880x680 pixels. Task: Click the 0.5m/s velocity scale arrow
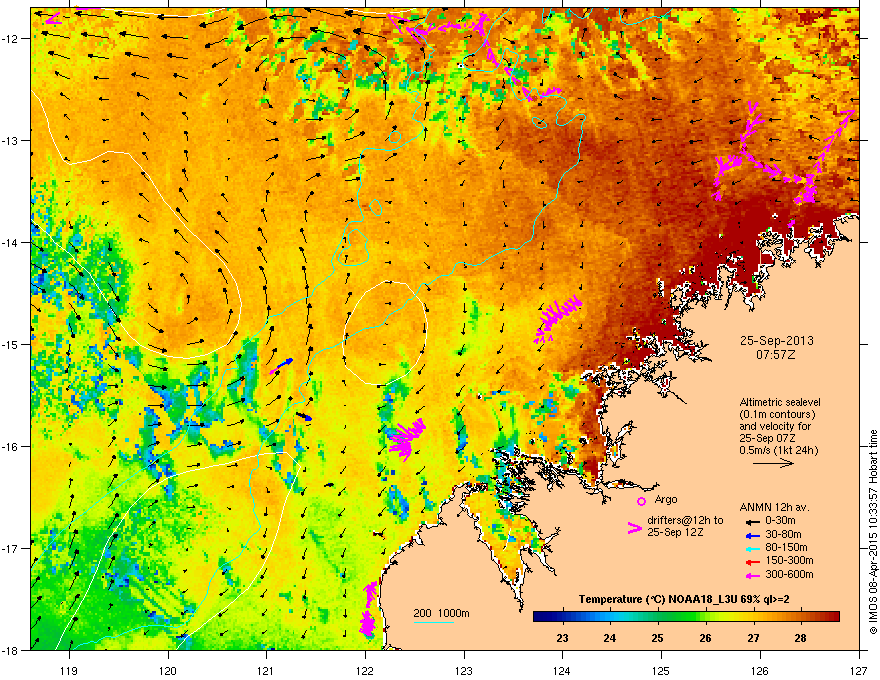(x=773, y=463)
